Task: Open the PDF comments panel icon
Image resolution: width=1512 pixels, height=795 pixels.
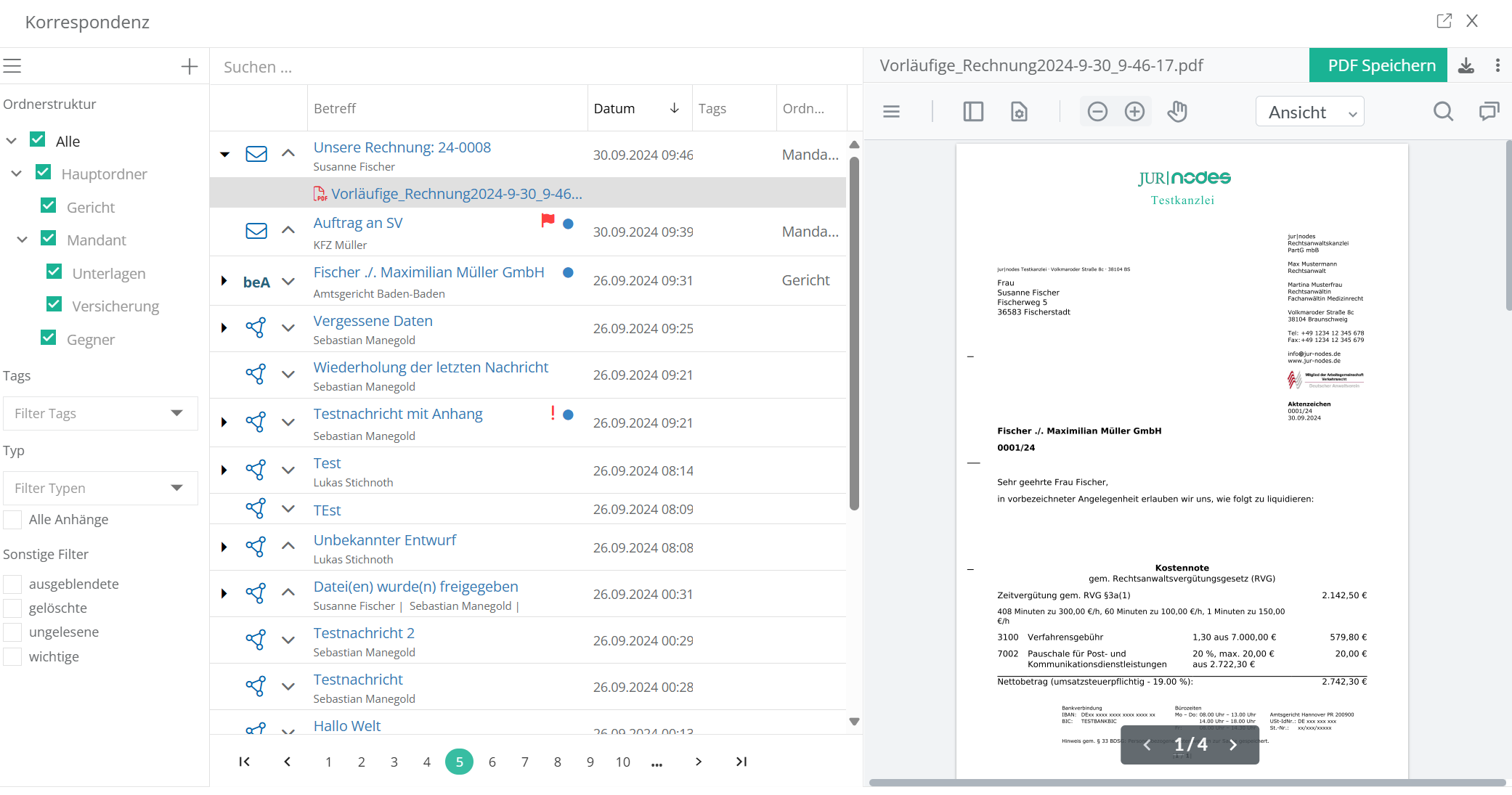Action: 1489,111
